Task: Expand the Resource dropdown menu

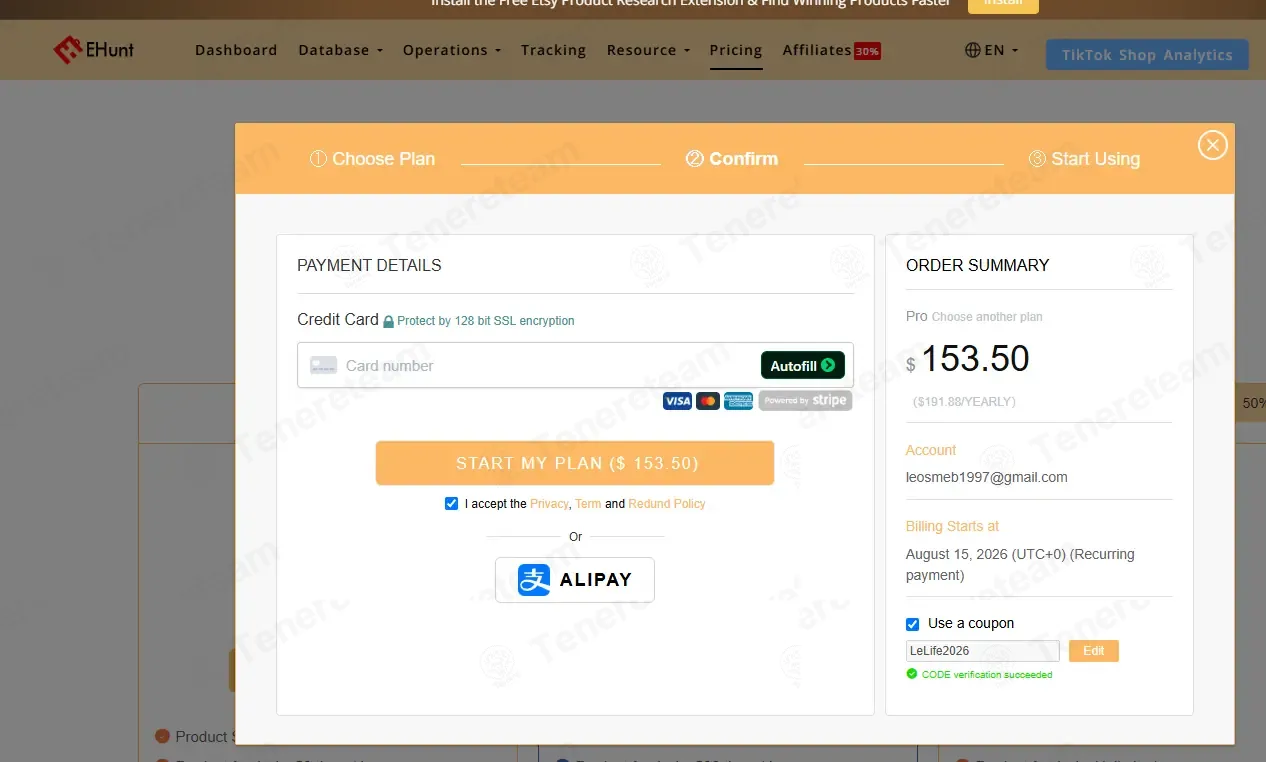Action: 648,50
